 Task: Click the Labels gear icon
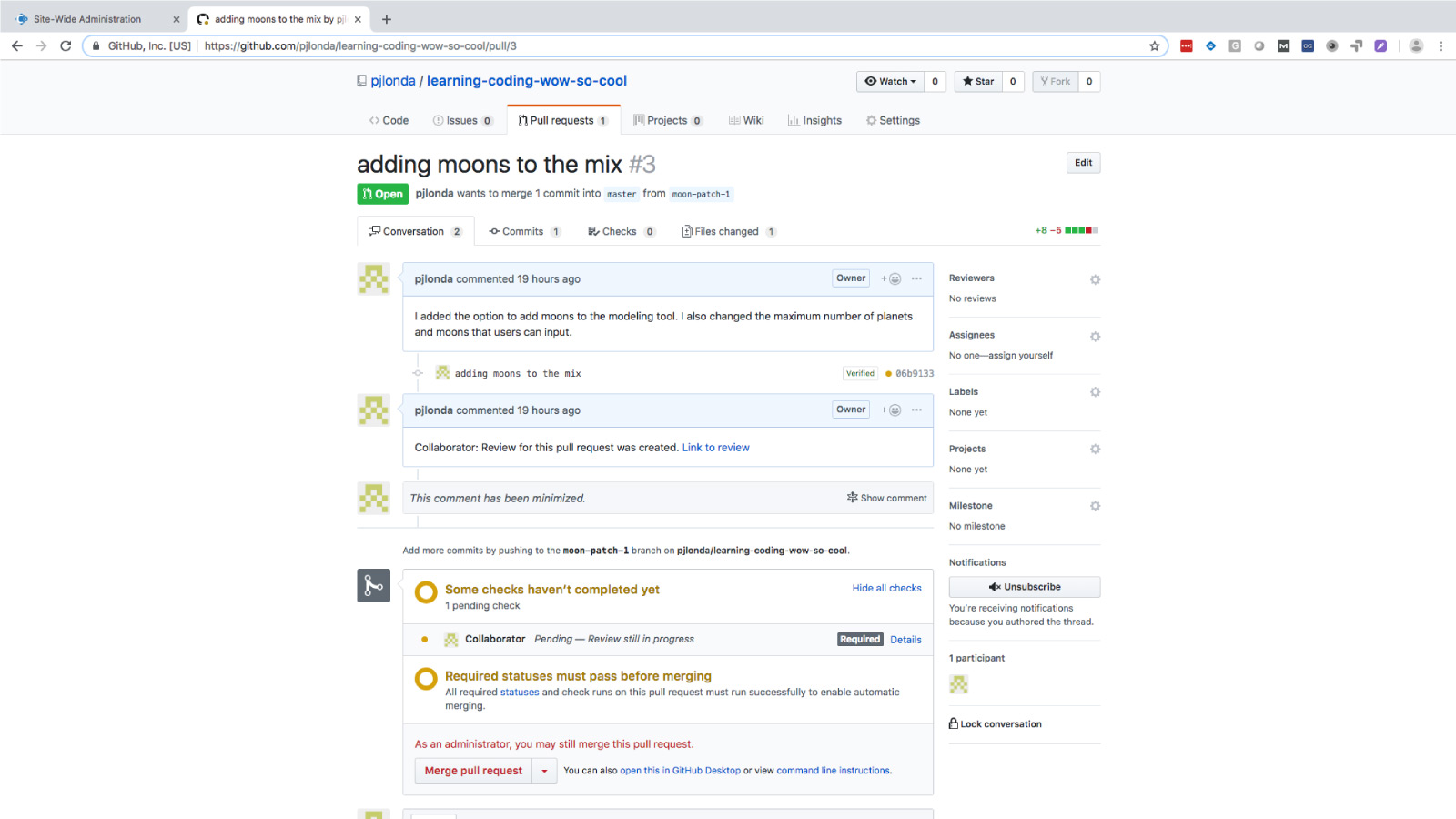[x=1095, y=392]
